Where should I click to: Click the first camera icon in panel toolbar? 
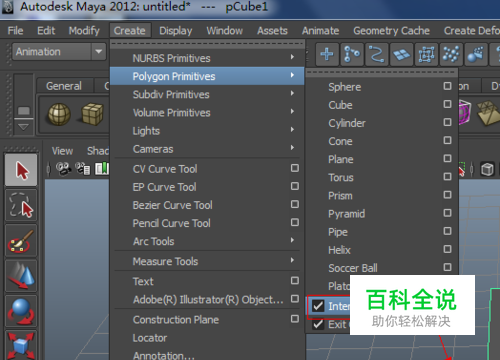tap(63, 169)
